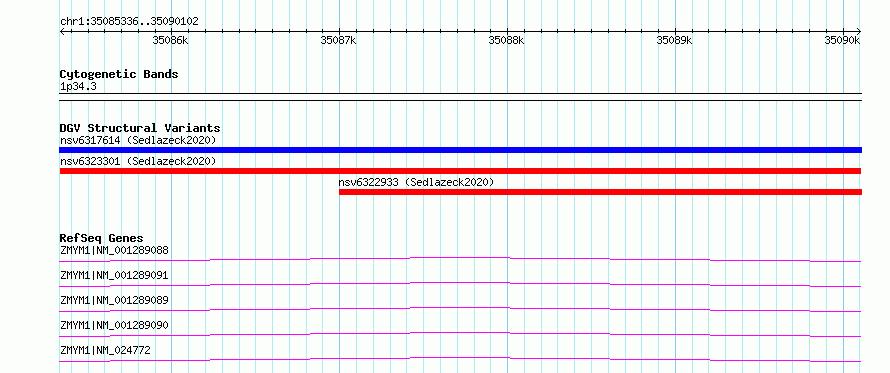Open nsv6322933 (Sedlazeck2020) label

click(x=417, y=182)
